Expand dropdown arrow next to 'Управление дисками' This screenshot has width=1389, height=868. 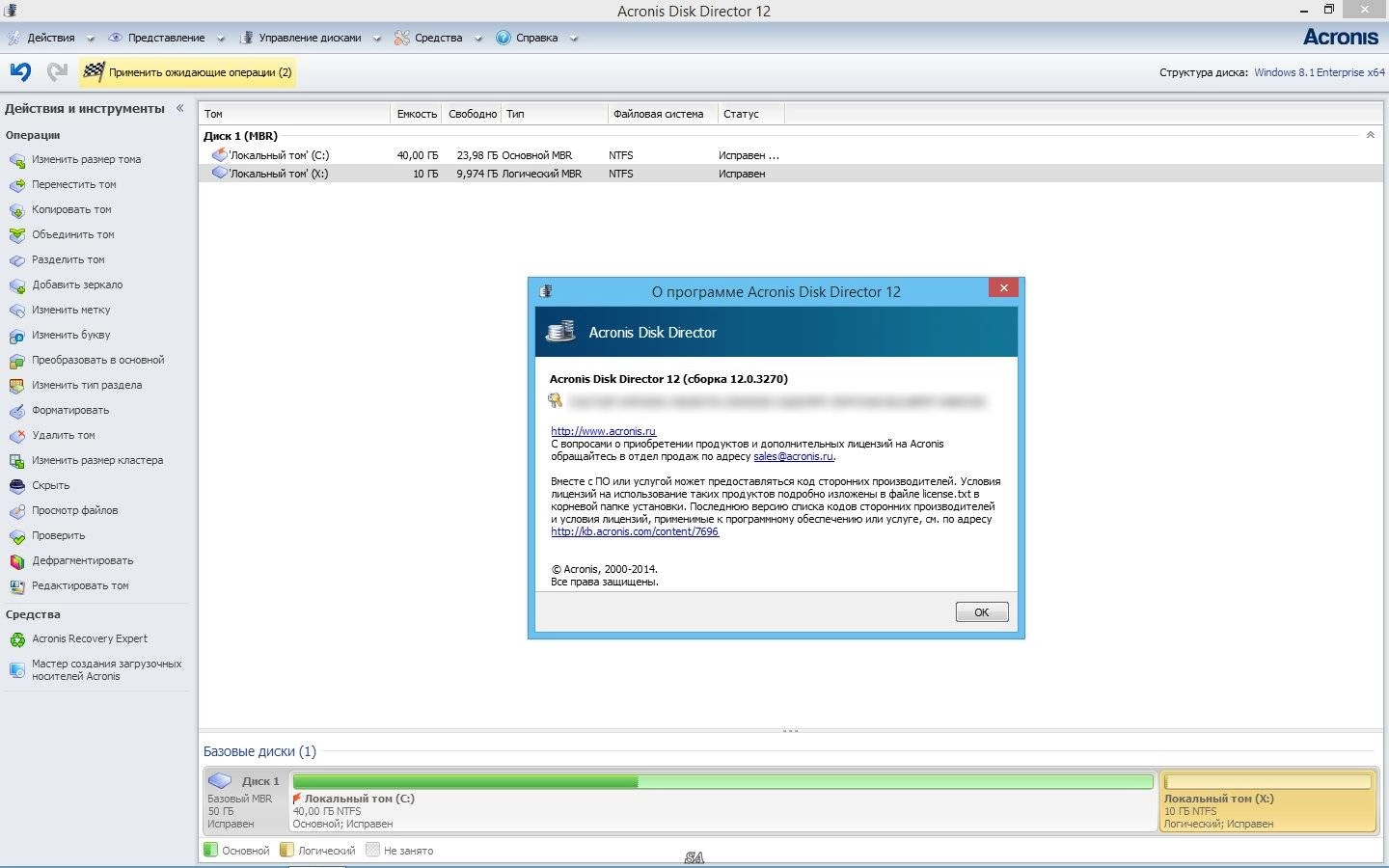click(376, 39)
